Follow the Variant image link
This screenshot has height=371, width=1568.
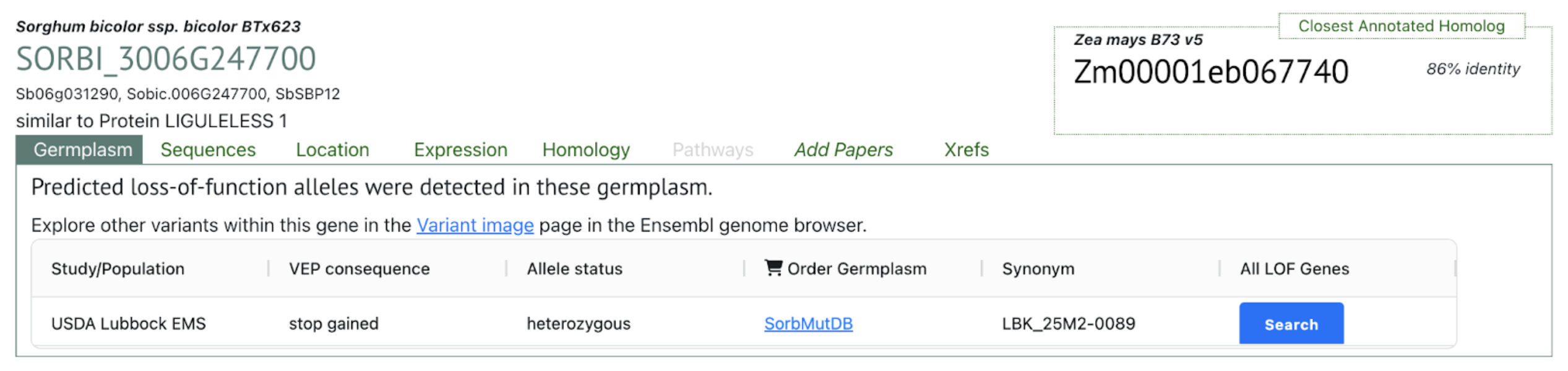475,226
